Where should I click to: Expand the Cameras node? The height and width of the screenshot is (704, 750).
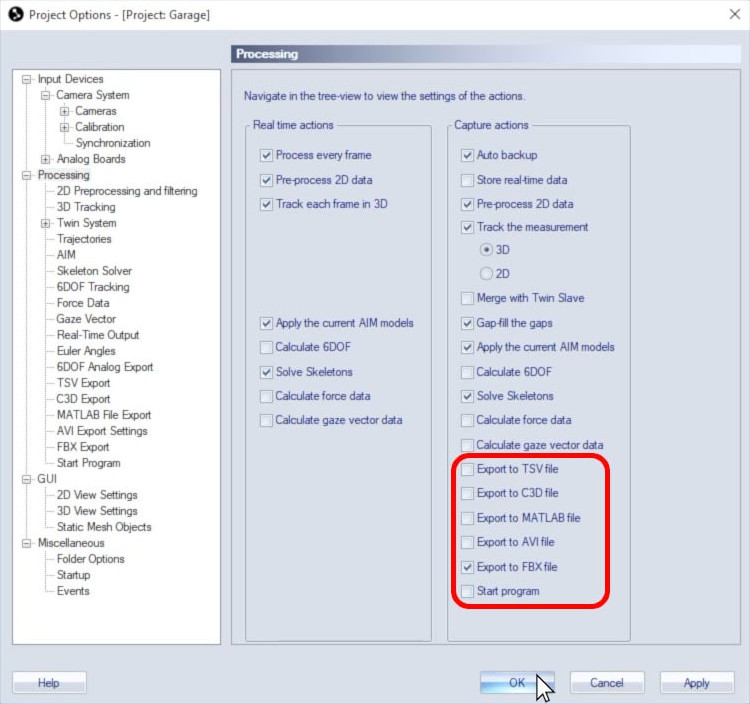[x=64, y=111]
